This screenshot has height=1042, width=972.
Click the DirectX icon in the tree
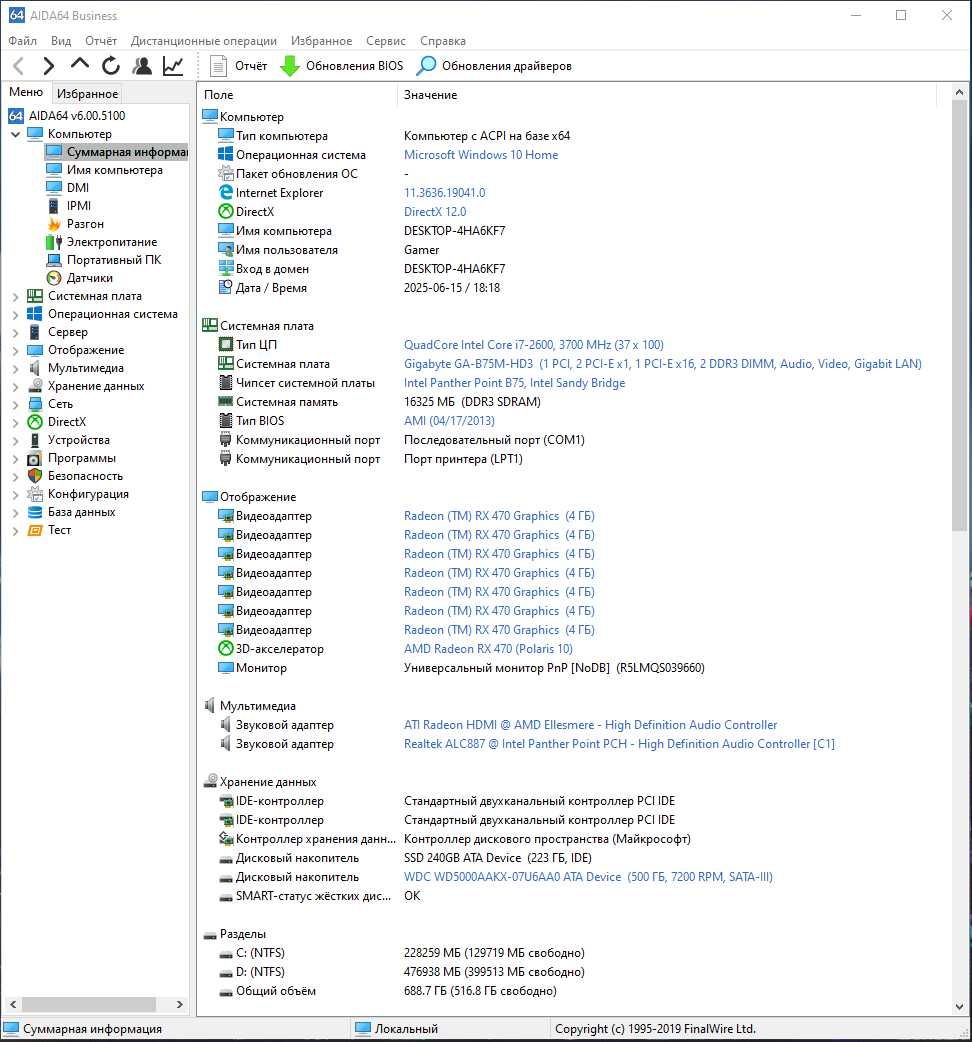pyautogui.click(x=35, y=421)
